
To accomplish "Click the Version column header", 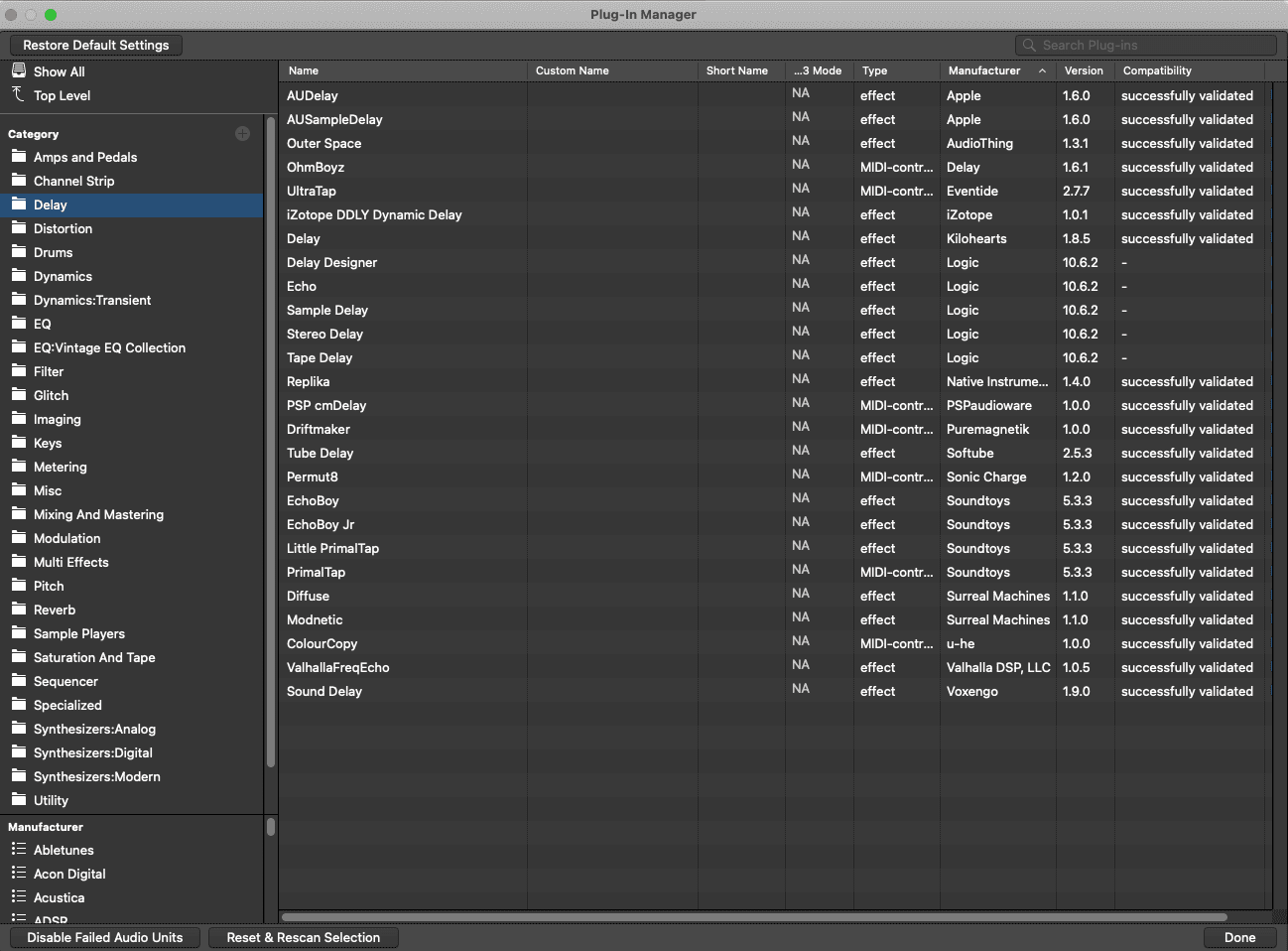I will tap(1086, 70).
